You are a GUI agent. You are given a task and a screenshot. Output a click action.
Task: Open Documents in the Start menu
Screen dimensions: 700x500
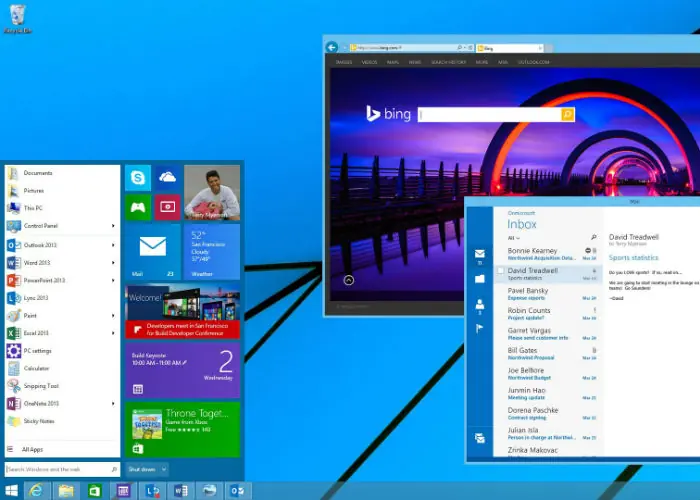(62, 173)
